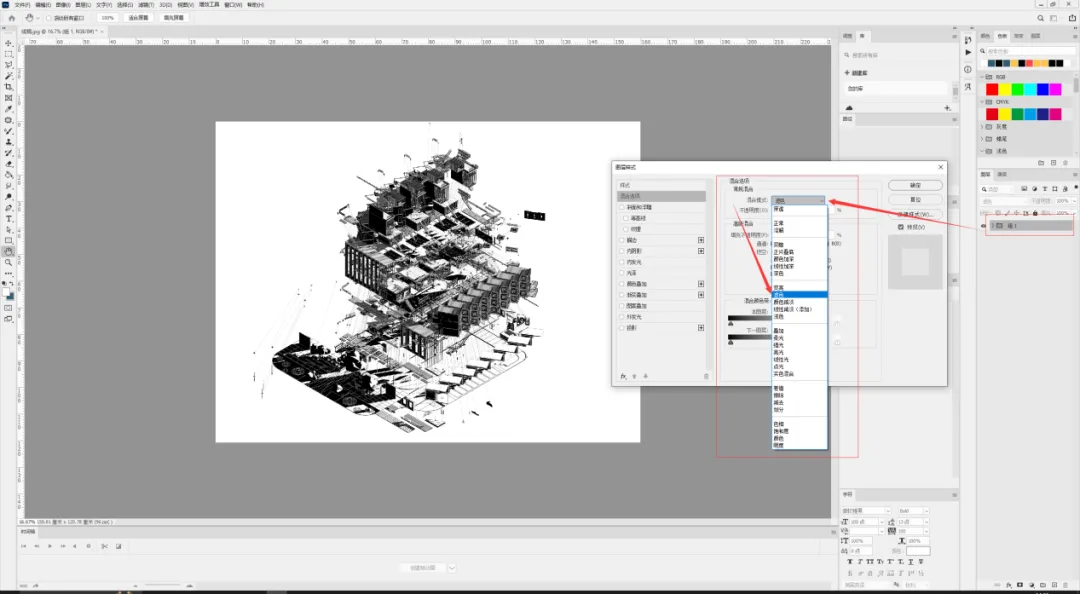Enable the 描边 (Stroke) style checkbox
Screen dimensions: 1080x594
click(x=622, y=240)
